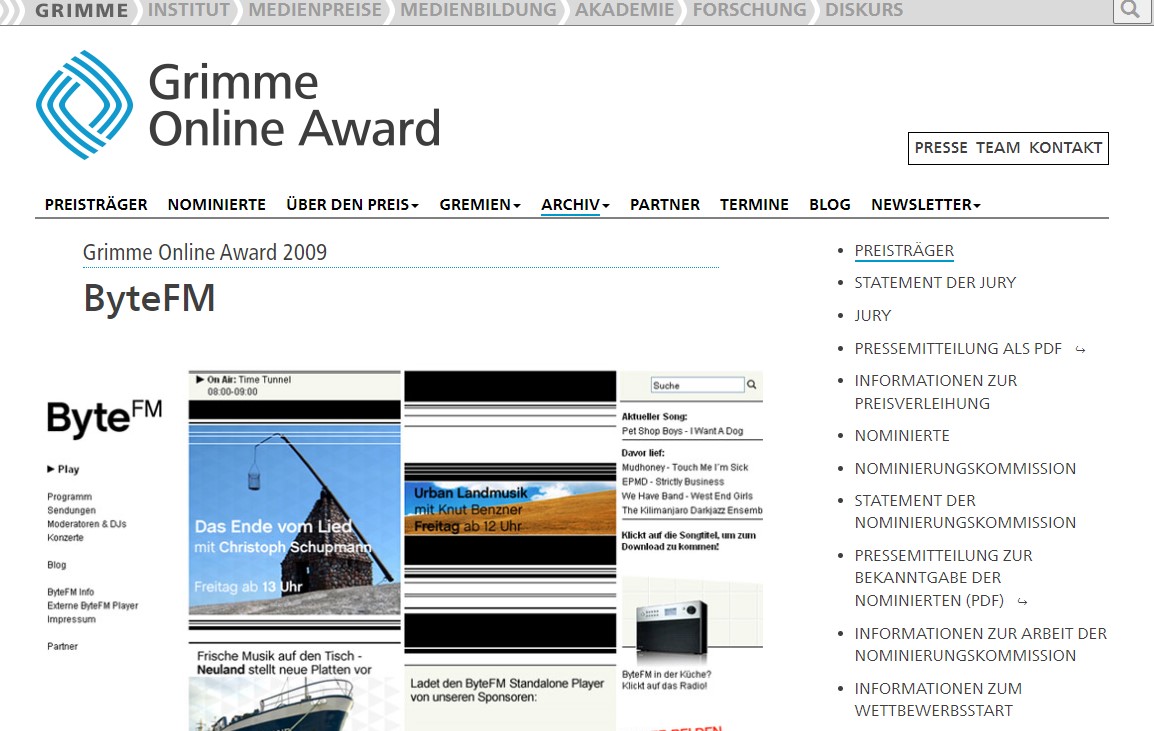
Task: Open NOMINIERTE in main navigation
Action: pyautogui.click(x=216, y=205)
